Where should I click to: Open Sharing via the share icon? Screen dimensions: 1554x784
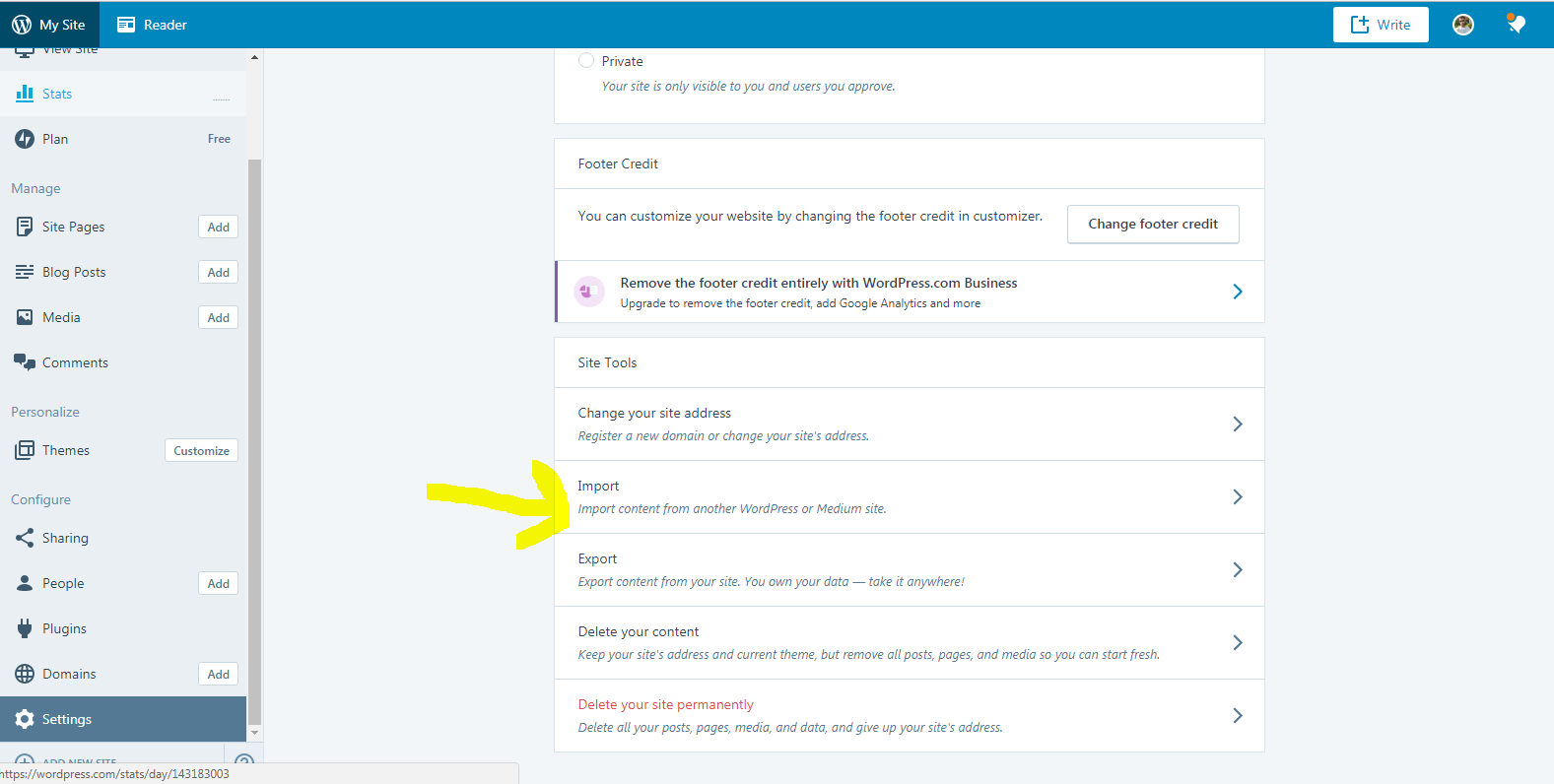point(25,538)
